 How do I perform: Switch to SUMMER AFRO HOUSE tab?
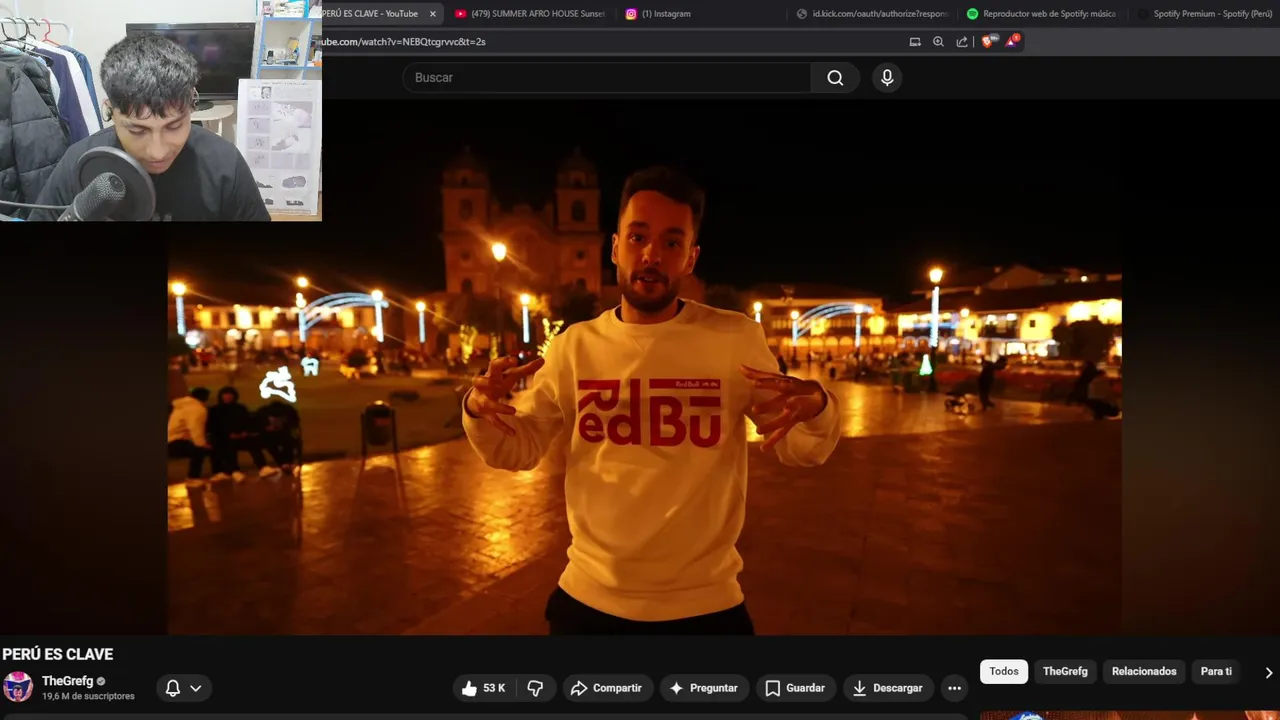click(x=530, y=14)
